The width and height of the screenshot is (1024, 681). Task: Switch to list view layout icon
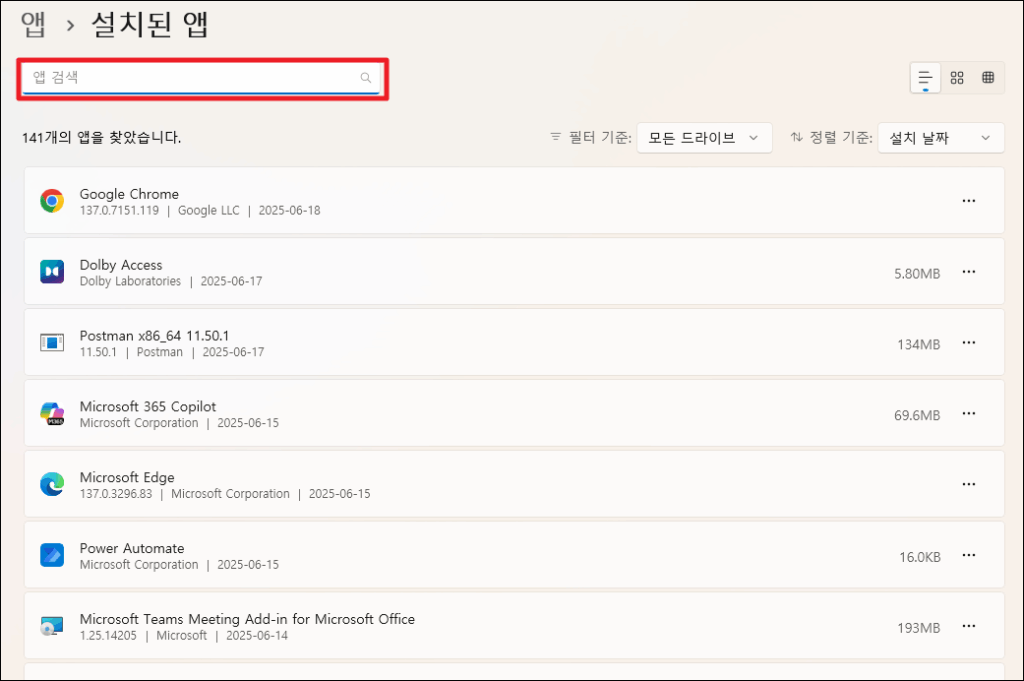[925, 78]
